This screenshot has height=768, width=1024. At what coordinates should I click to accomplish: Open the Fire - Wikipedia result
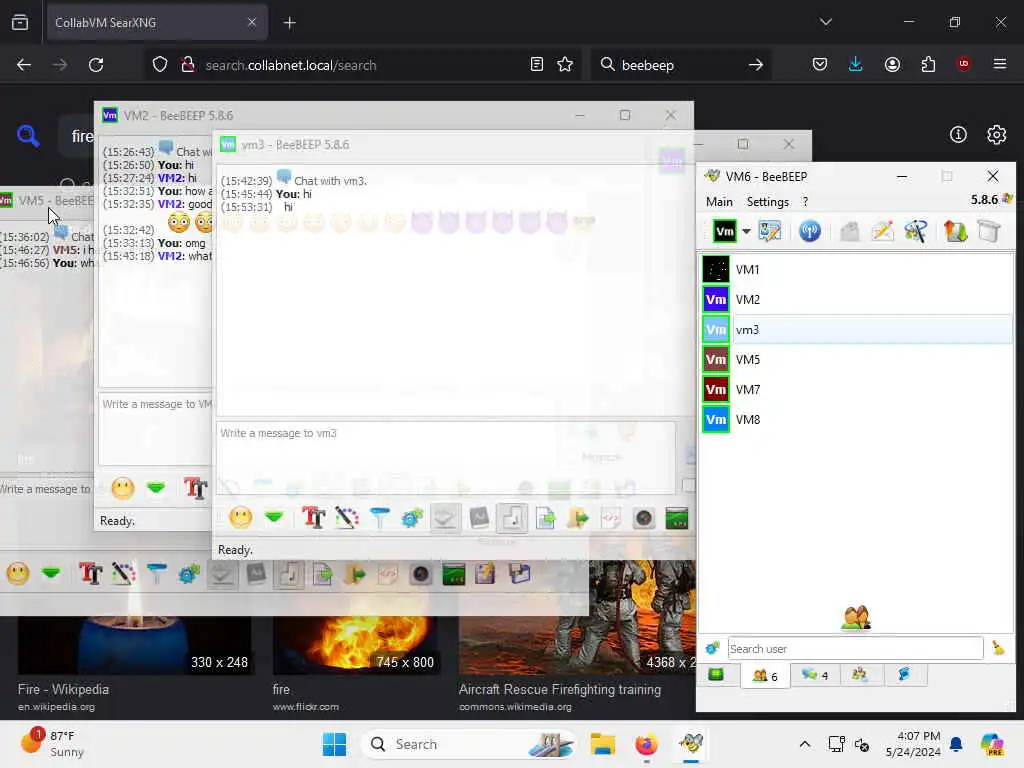(63, 689)
